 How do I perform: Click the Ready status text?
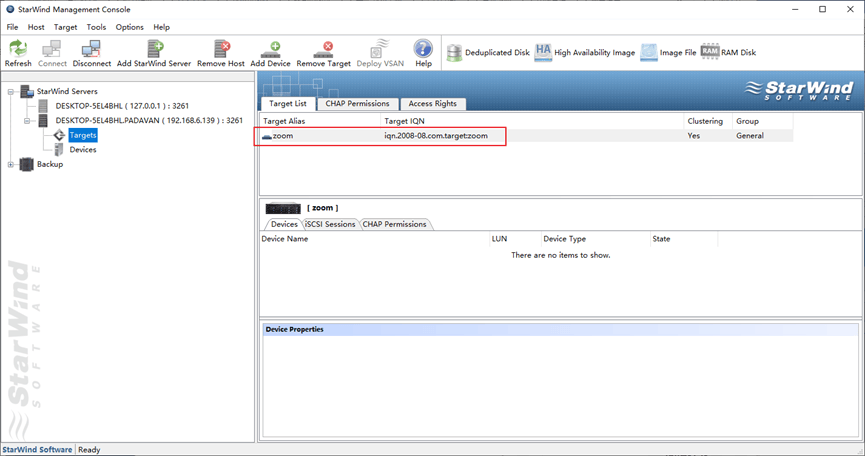pyautogui.click(x=89, y=450)
